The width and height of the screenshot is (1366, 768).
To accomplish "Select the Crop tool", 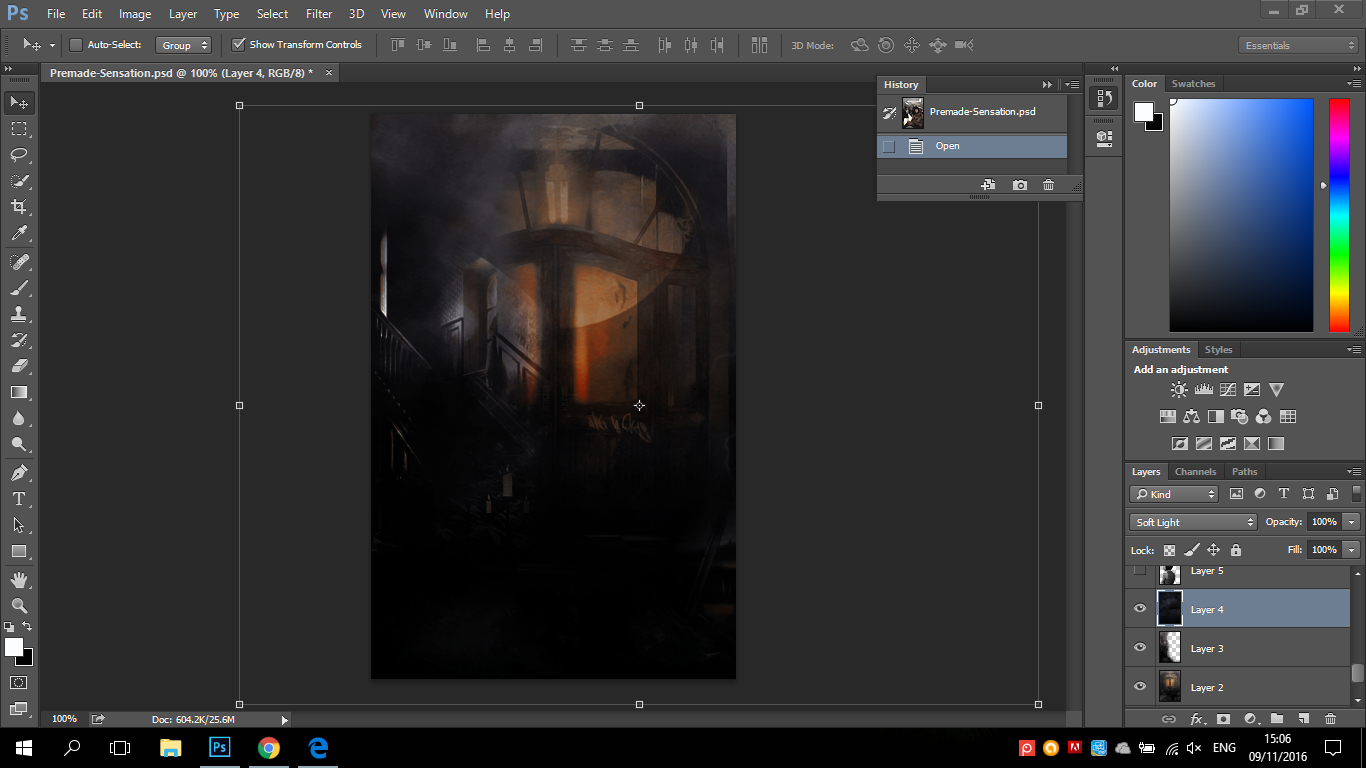I will coord(19,207).
